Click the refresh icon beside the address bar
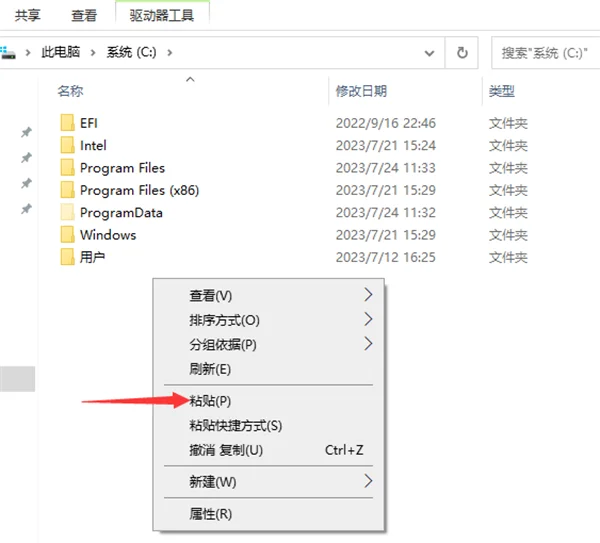Viewport: 600px width, 543px height. 462,52
